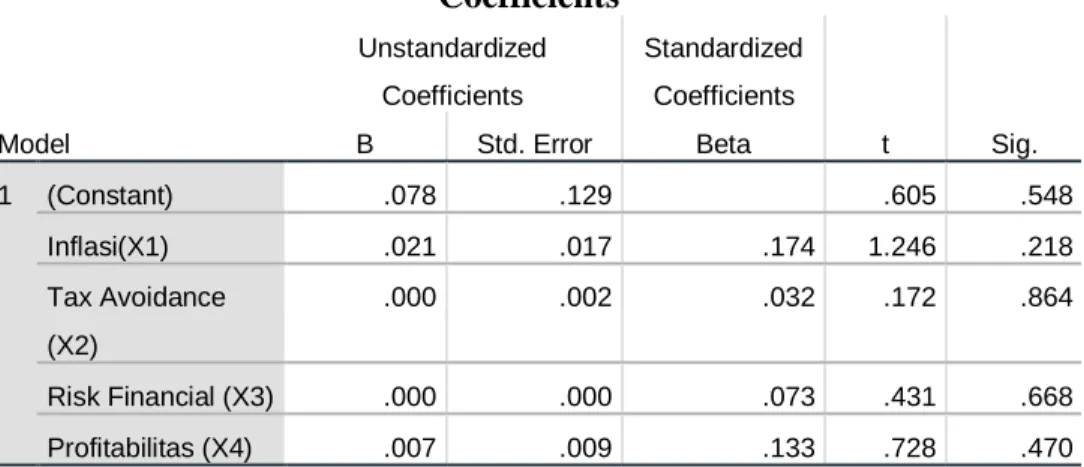
Task: Select the Profitabilitas (X4) row label
Action: tap(149, 448)
